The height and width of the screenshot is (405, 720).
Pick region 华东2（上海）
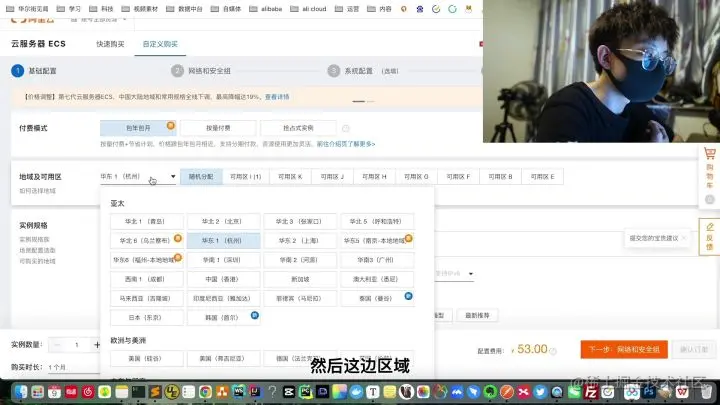click(300, 241)
